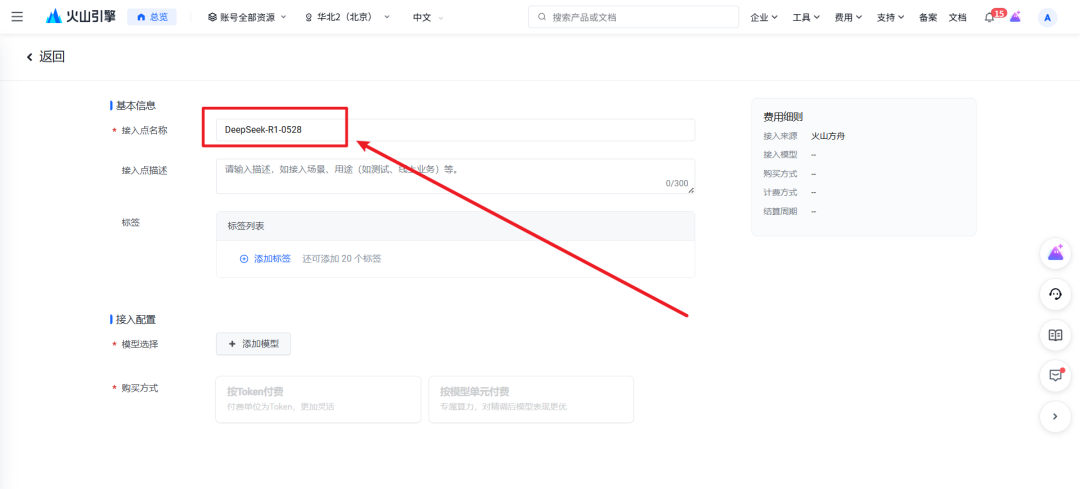Open the user avatar A menu
Image resolution: width=1080 pixels, height=489 pixels.
pyautogui.click(x=1047, y=18)
